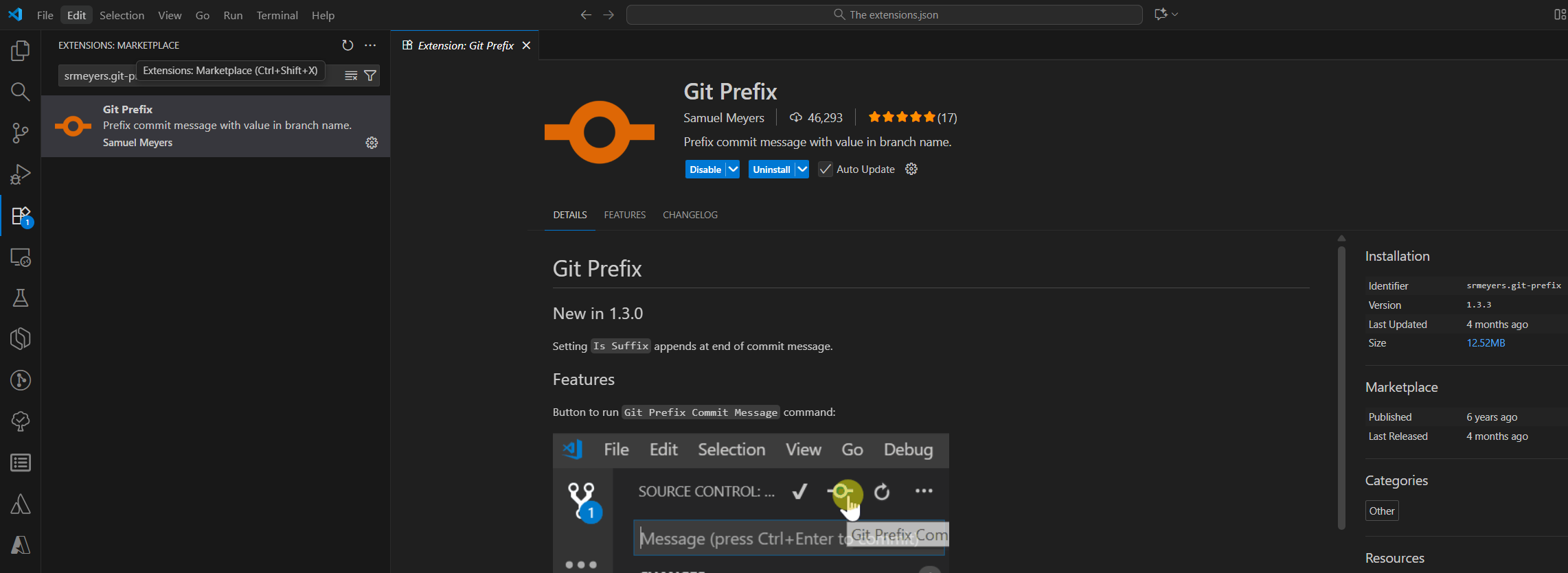Open the Run and Debug view
Image resolution: width=1568 pixels, height=573 pixels.
point(21,174)
